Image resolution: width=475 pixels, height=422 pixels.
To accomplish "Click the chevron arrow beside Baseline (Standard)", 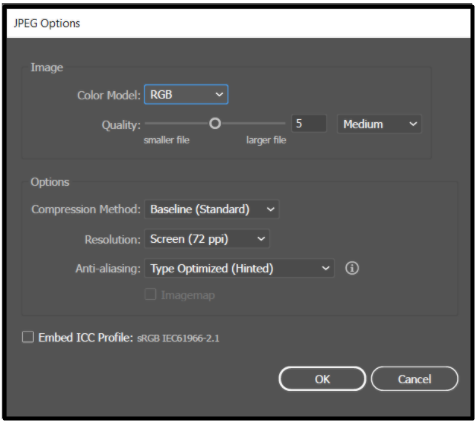I will pyautogui.click(x=270, y=209).
